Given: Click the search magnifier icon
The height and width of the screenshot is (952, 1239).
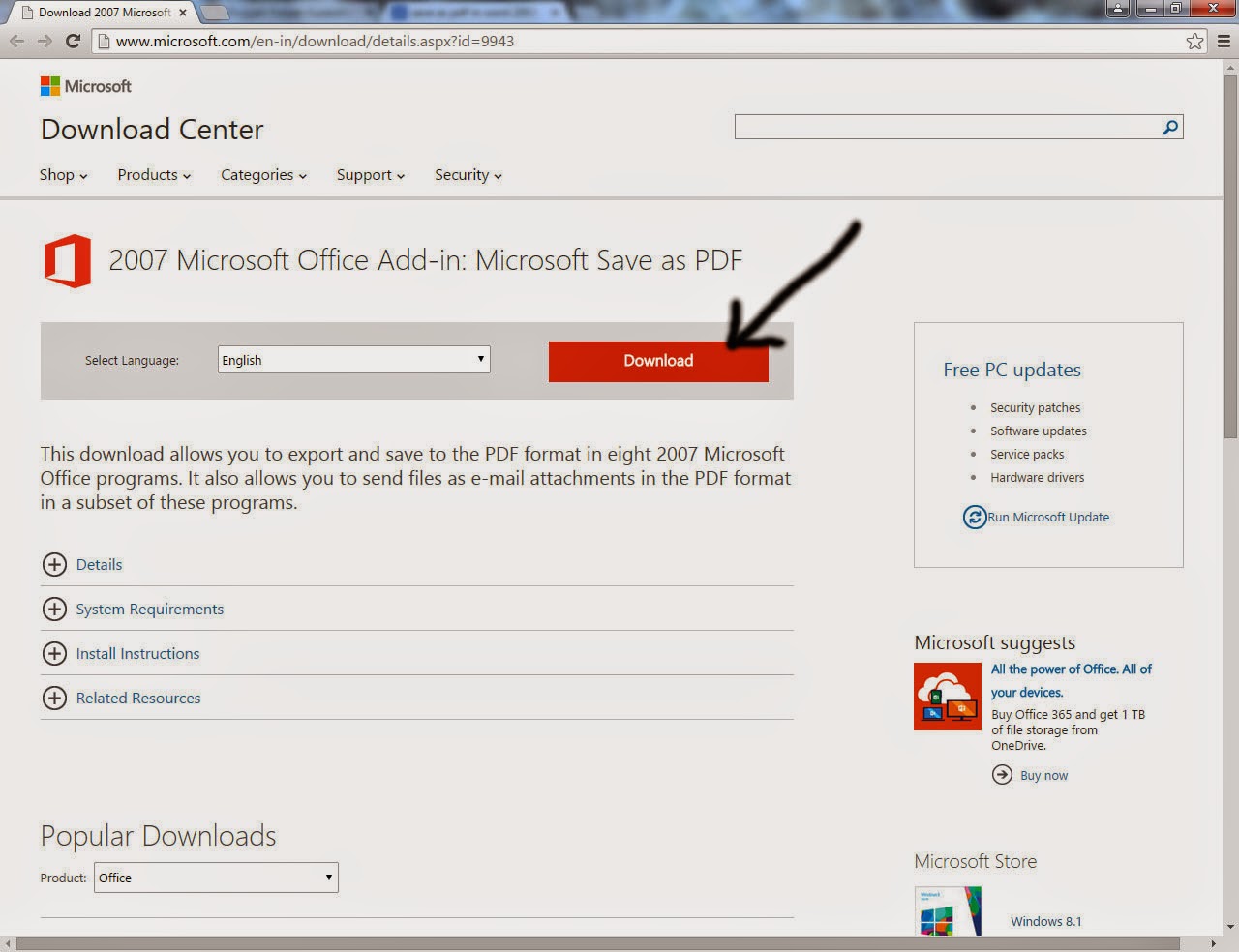Looking at the screenshot, I should click(x=1170, y=127).
